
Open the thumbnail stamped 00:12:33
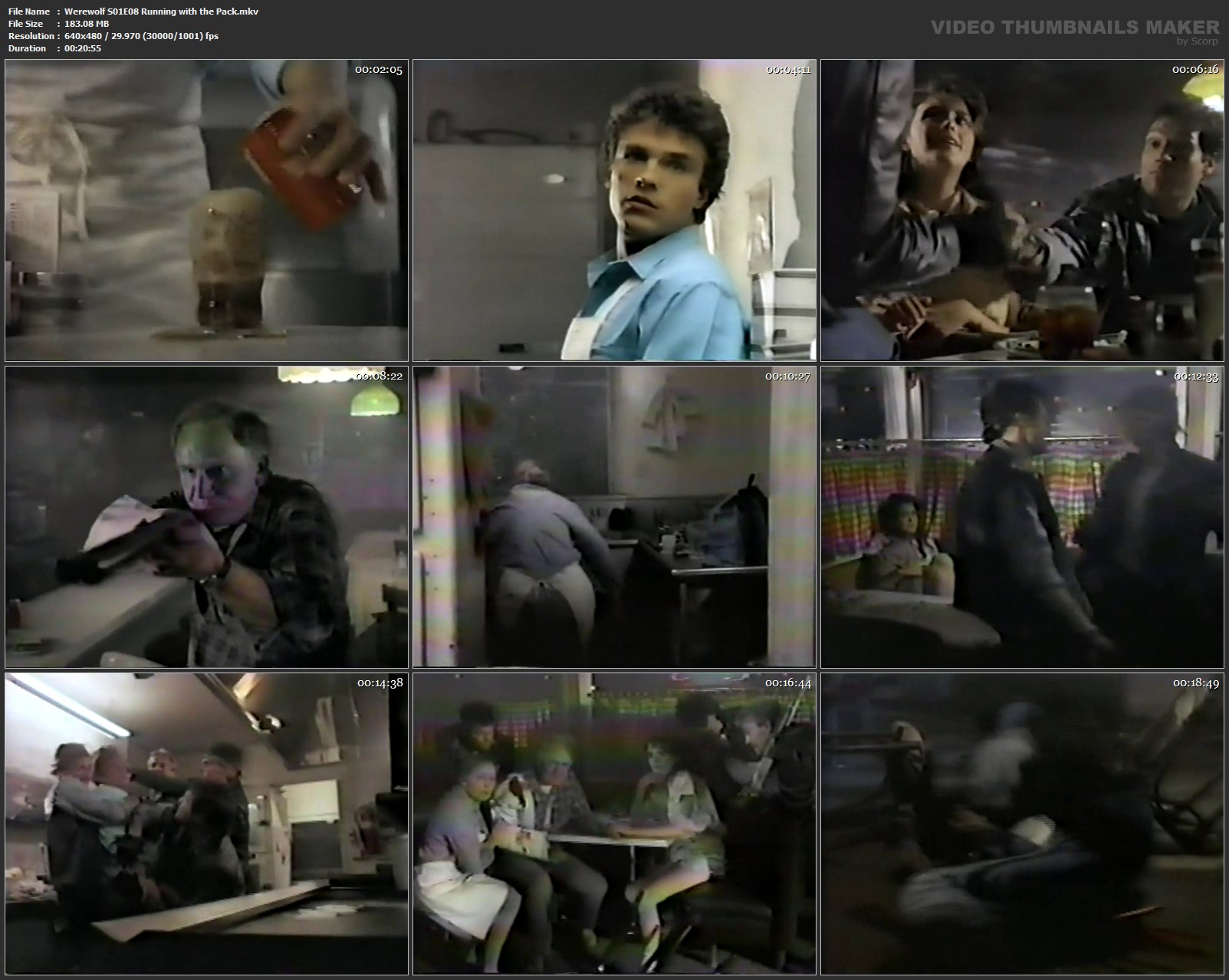click(1022, 517)
